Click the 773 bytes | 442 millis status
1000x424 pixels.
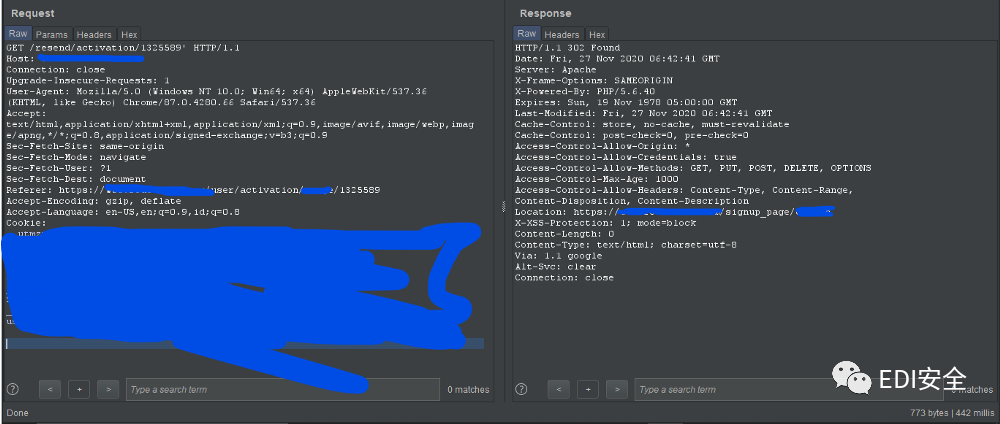(x=952, y=413)
